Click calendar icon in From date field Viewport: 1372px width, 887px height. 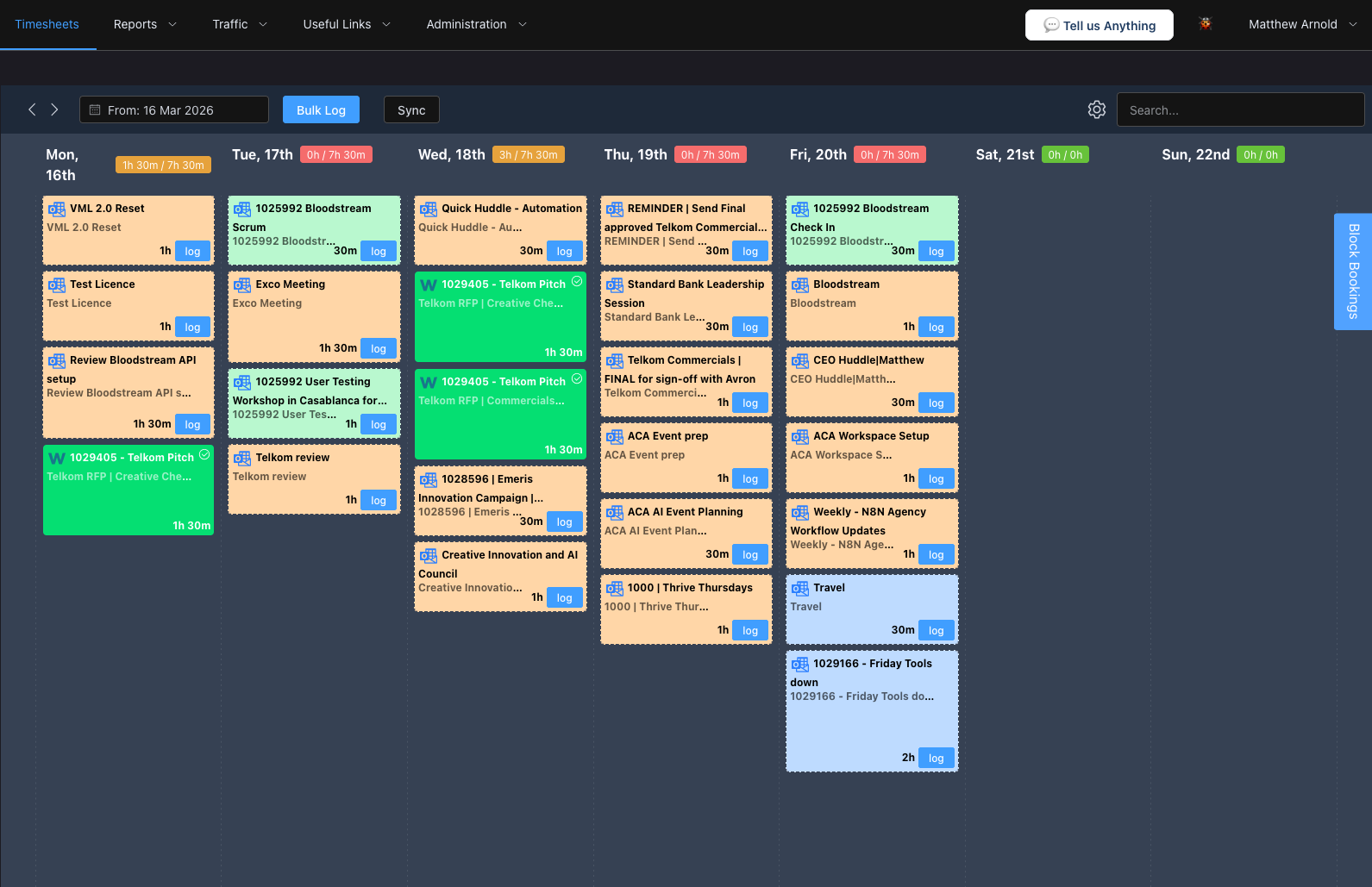pos(95,110)
